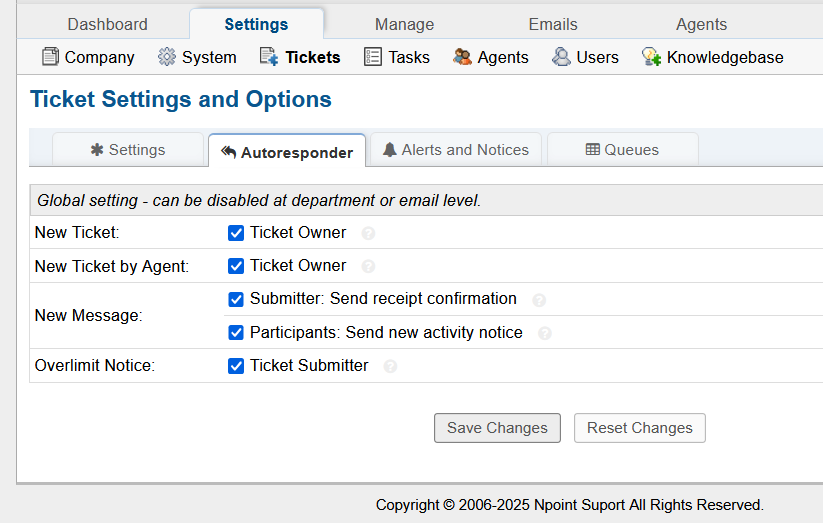
Task: Switch to Alerts and Notices tab
Action: click(x=456, y=150)
